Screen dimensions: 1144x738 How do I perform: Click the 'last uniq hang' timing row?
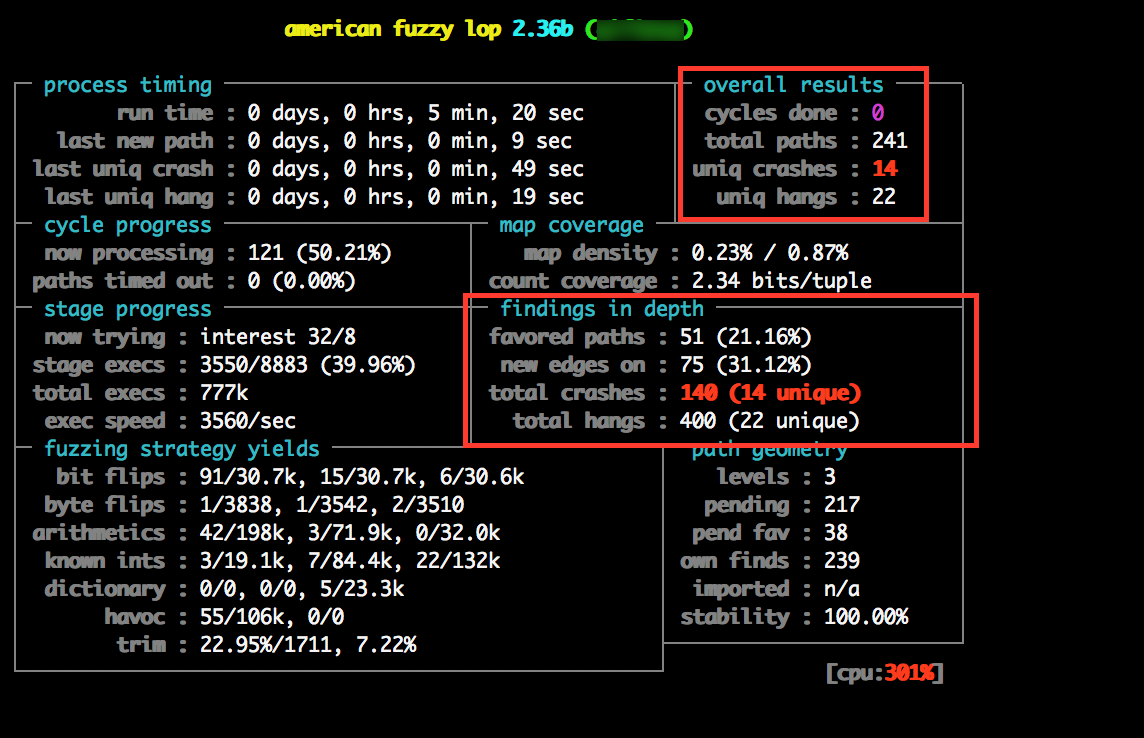click(x=314, y=197)
